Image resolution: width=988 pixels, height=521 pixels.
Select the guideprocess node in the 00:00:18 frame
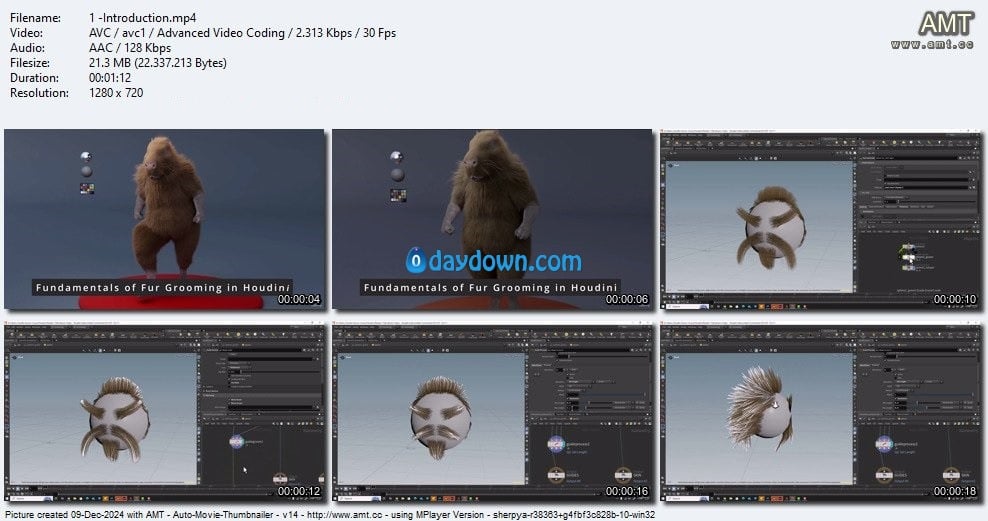pos(883,445)
